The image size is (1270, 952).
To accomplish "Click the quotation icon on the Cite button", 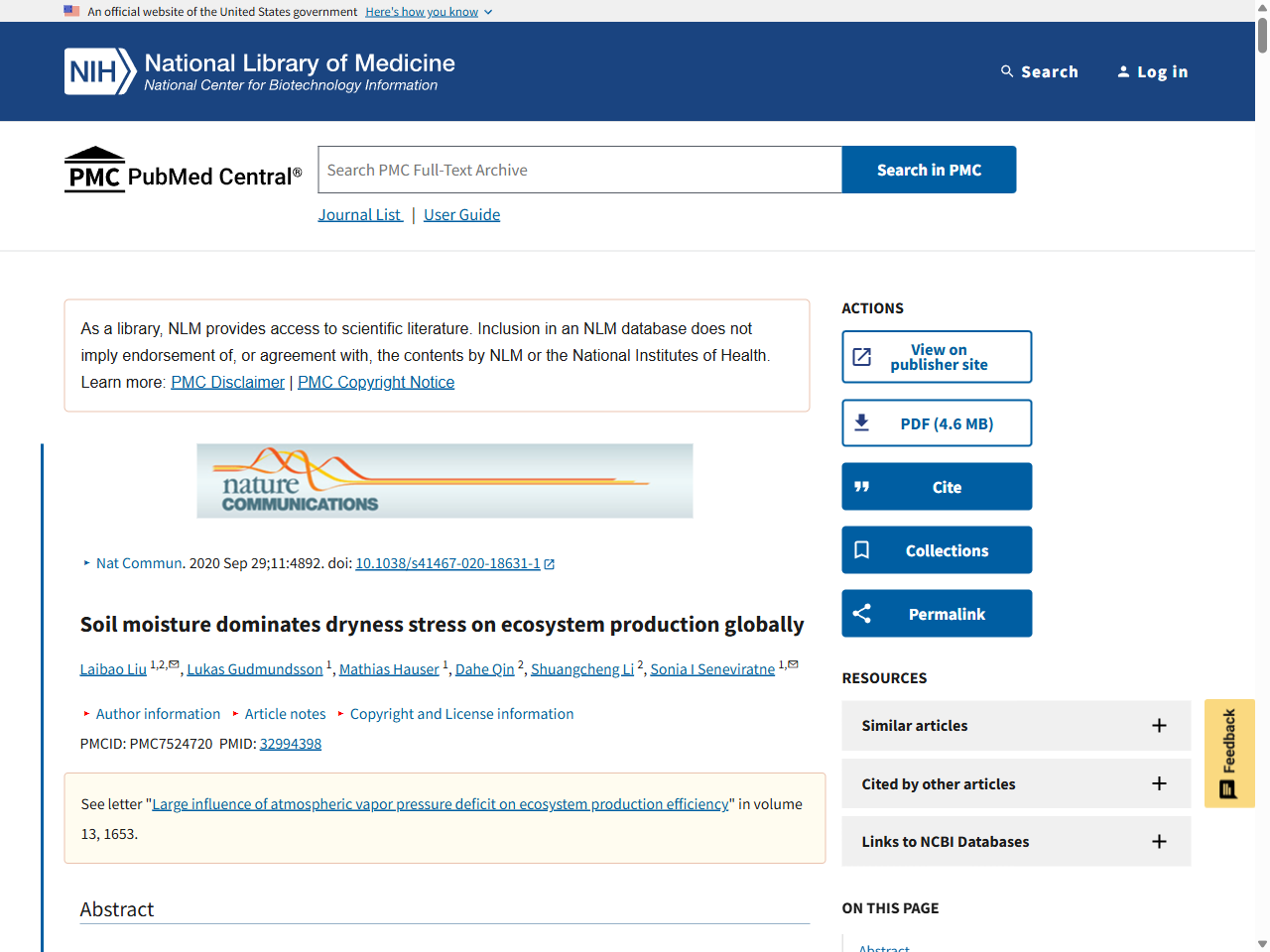I will [x=862, y=486].
